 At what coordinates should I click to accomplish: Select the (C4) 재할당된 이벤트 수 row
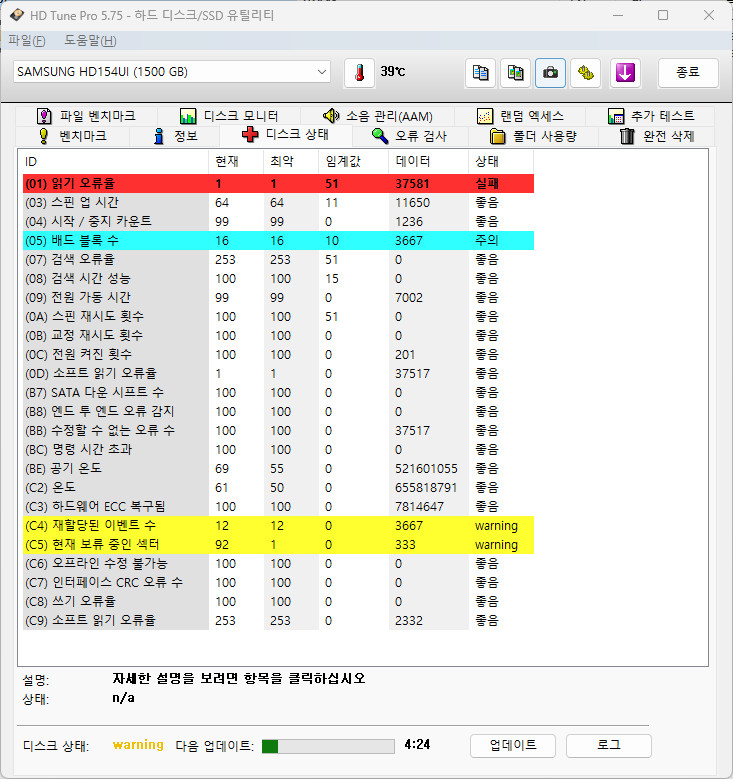tap(278, 526)
